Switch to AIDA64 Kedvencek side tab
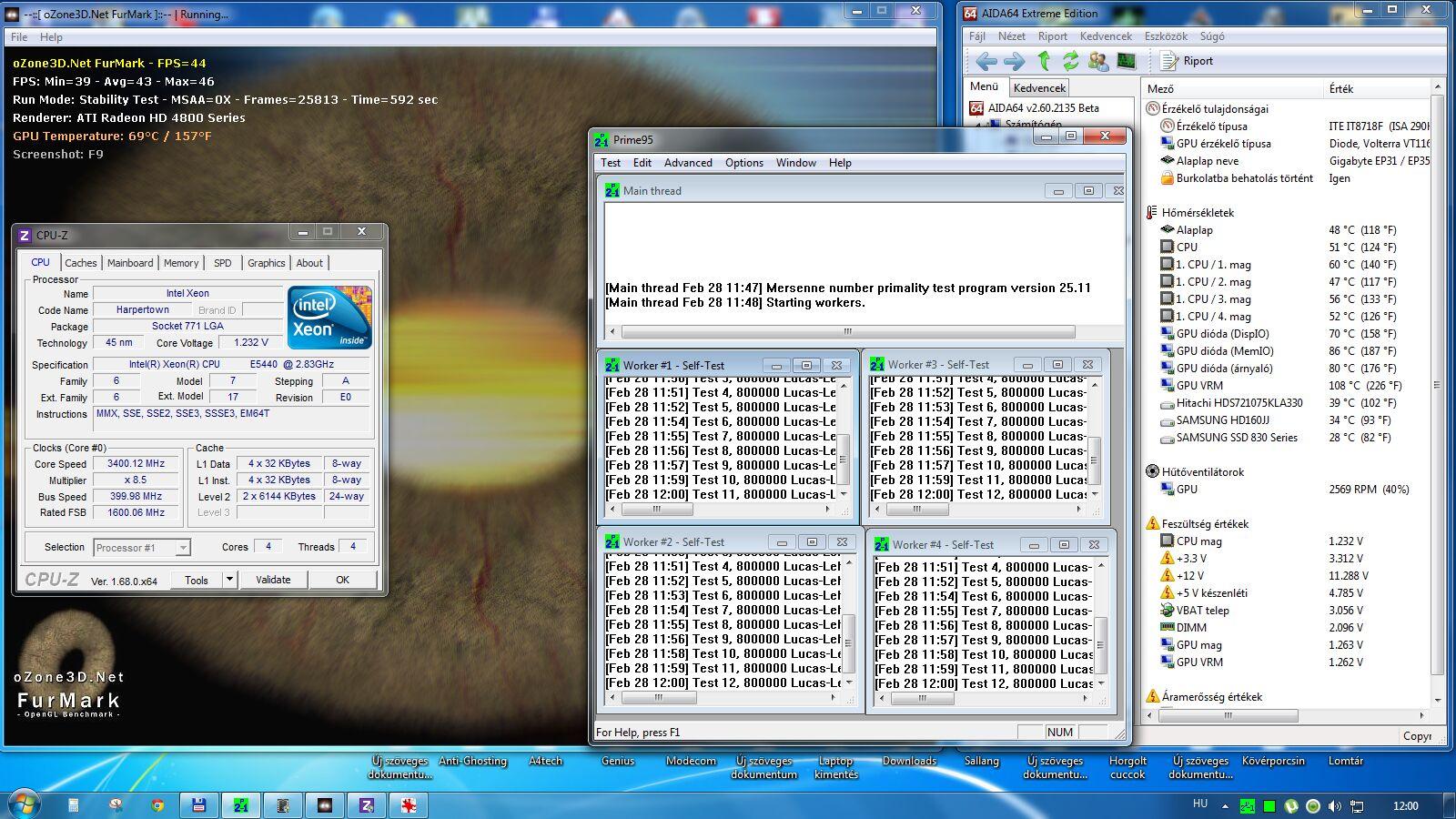This screenshot has width=1456, height=819. click(x=1039, y=88)
